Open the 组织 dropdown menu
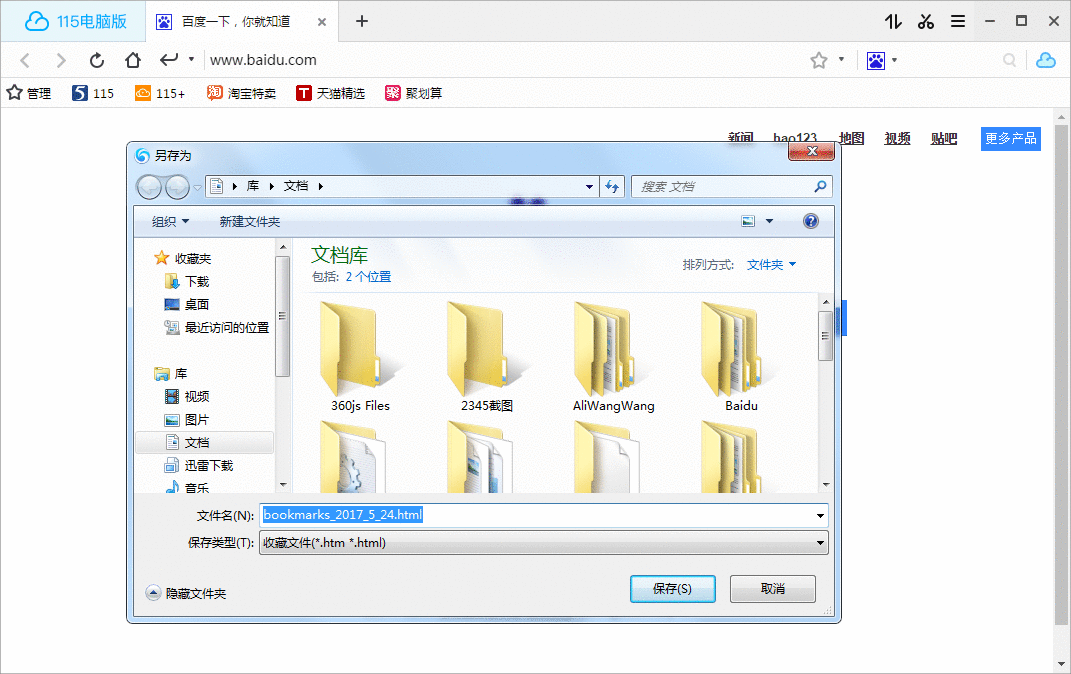This screenshot has width=1071, height=674. (168, 221)
